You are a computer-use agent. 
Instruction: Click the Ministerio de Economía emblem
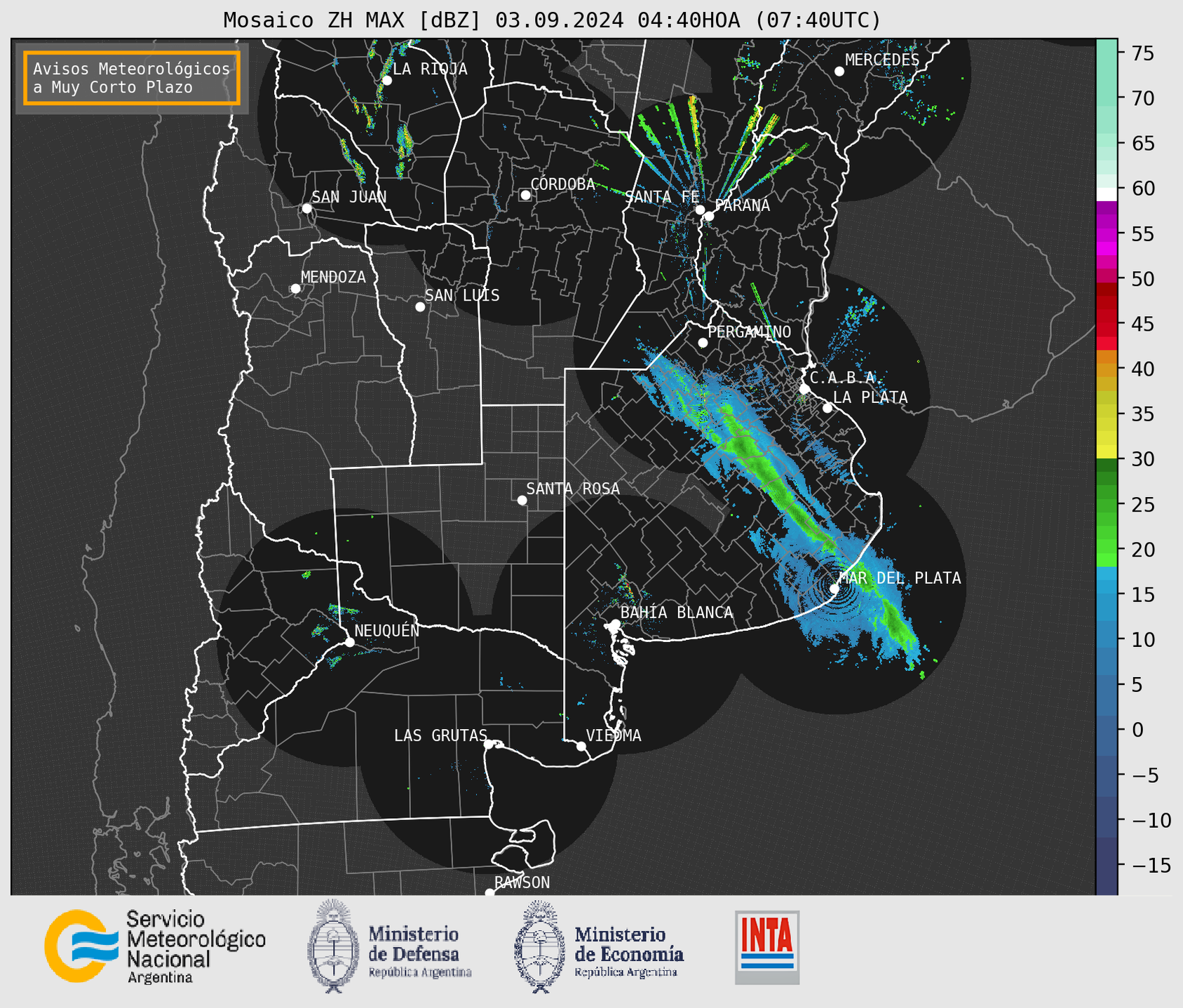click(540, 946)
